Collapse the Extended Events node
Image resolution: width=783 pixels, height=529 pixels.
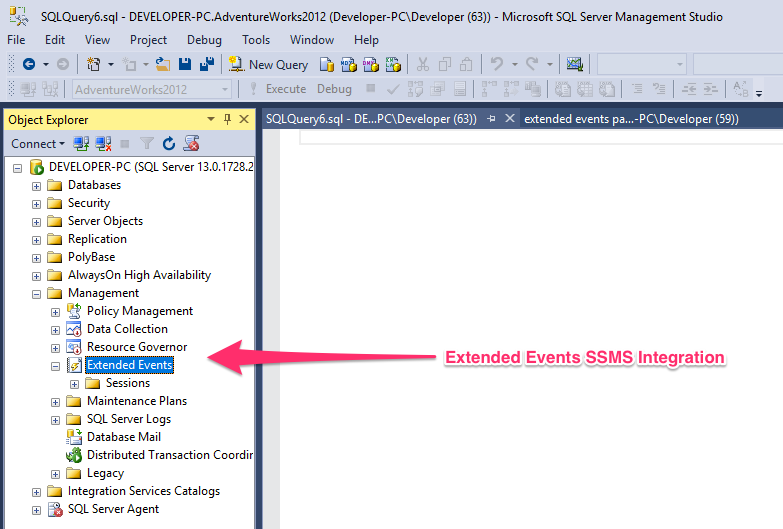pos(55,366)
